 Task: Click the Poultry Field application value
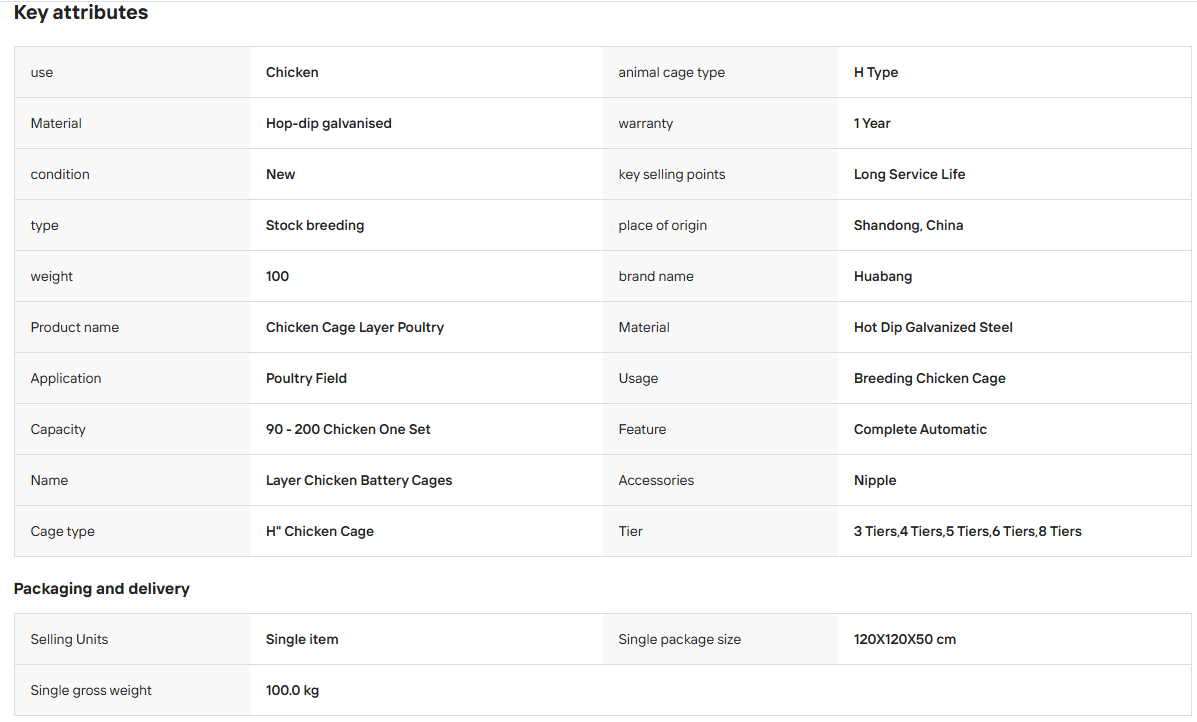pyautogui.click(x=306, y=379)
